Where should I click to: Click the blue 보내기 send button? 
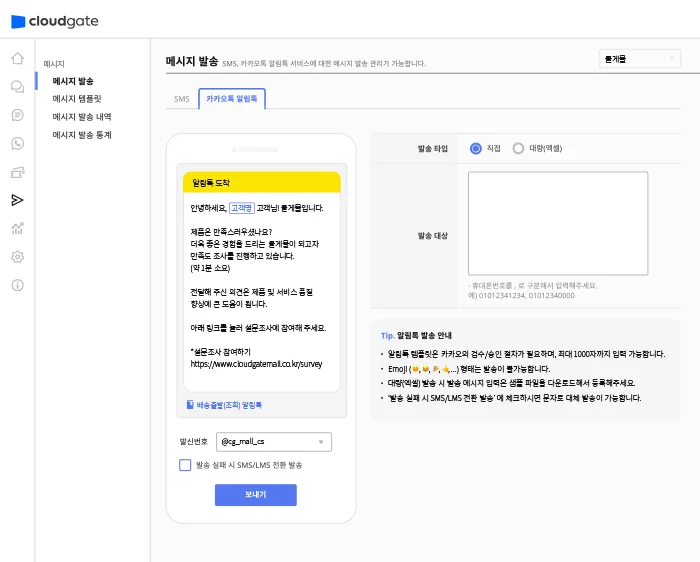coord(255,495)
